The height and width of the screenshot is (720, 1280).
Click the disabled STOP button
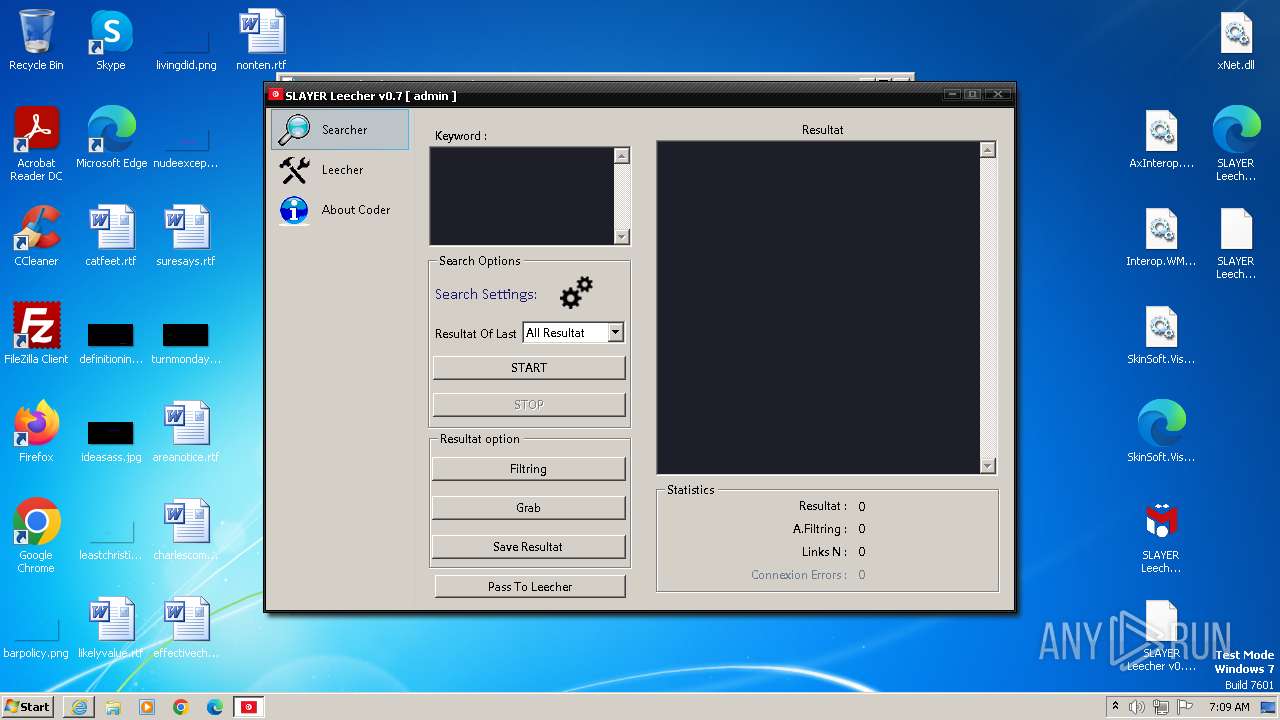[x=529, y=405]
